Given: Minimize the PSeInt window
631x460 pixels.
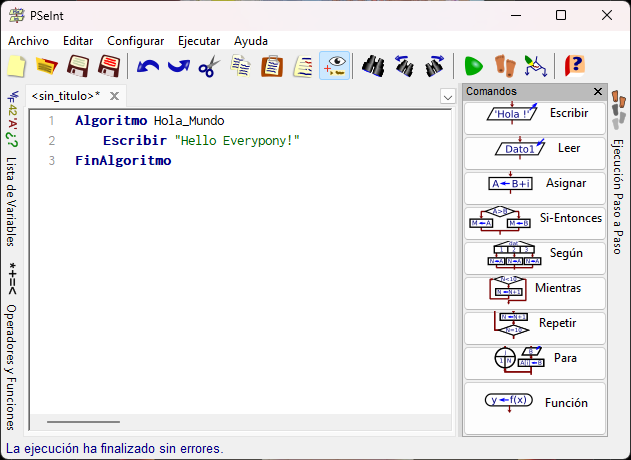Looking at the screenshot, I should pyautogui.click(x=516, y=15).
